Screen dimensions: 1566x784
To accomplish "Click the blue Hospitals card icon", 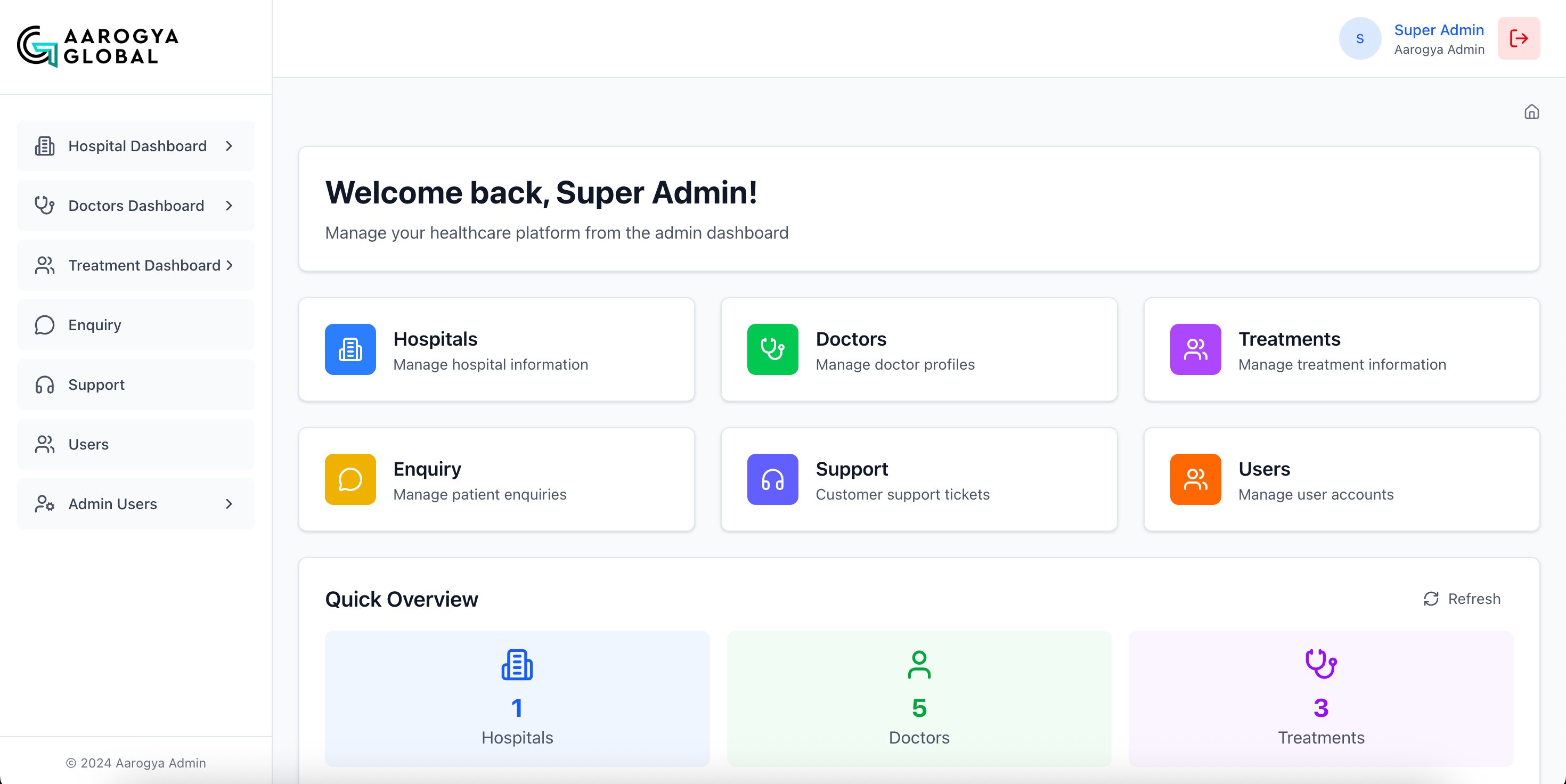I will pyautogui.click(x=350, y=349).
